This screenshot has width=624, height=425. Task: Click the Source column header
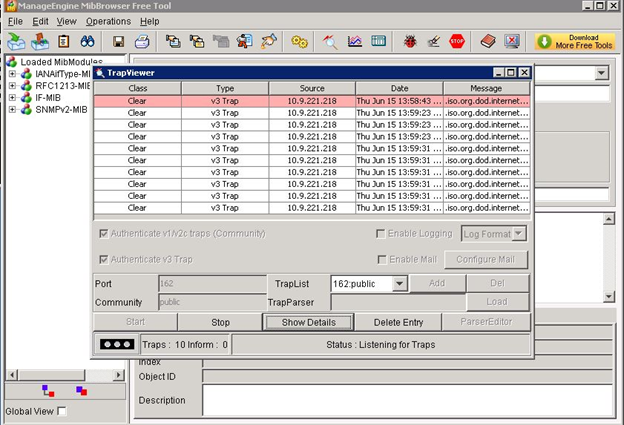(312, 88)
